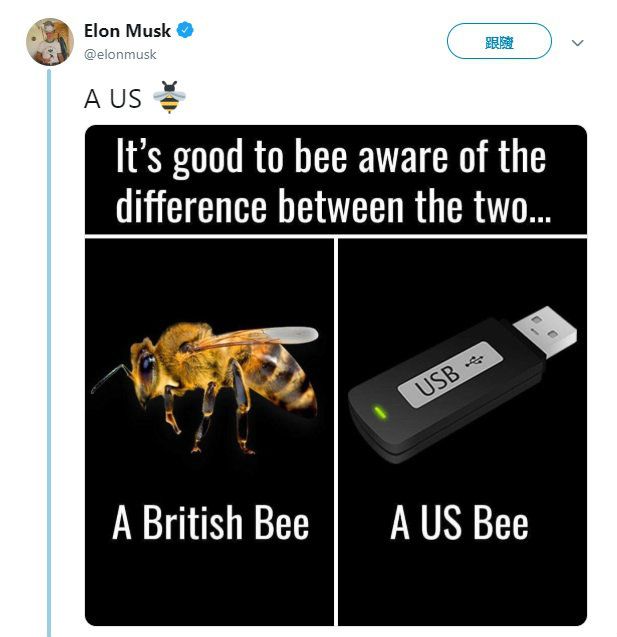Click the USB trident symbol on the drive label
This screenshot has height=637, width=617.
pos(474,360)
